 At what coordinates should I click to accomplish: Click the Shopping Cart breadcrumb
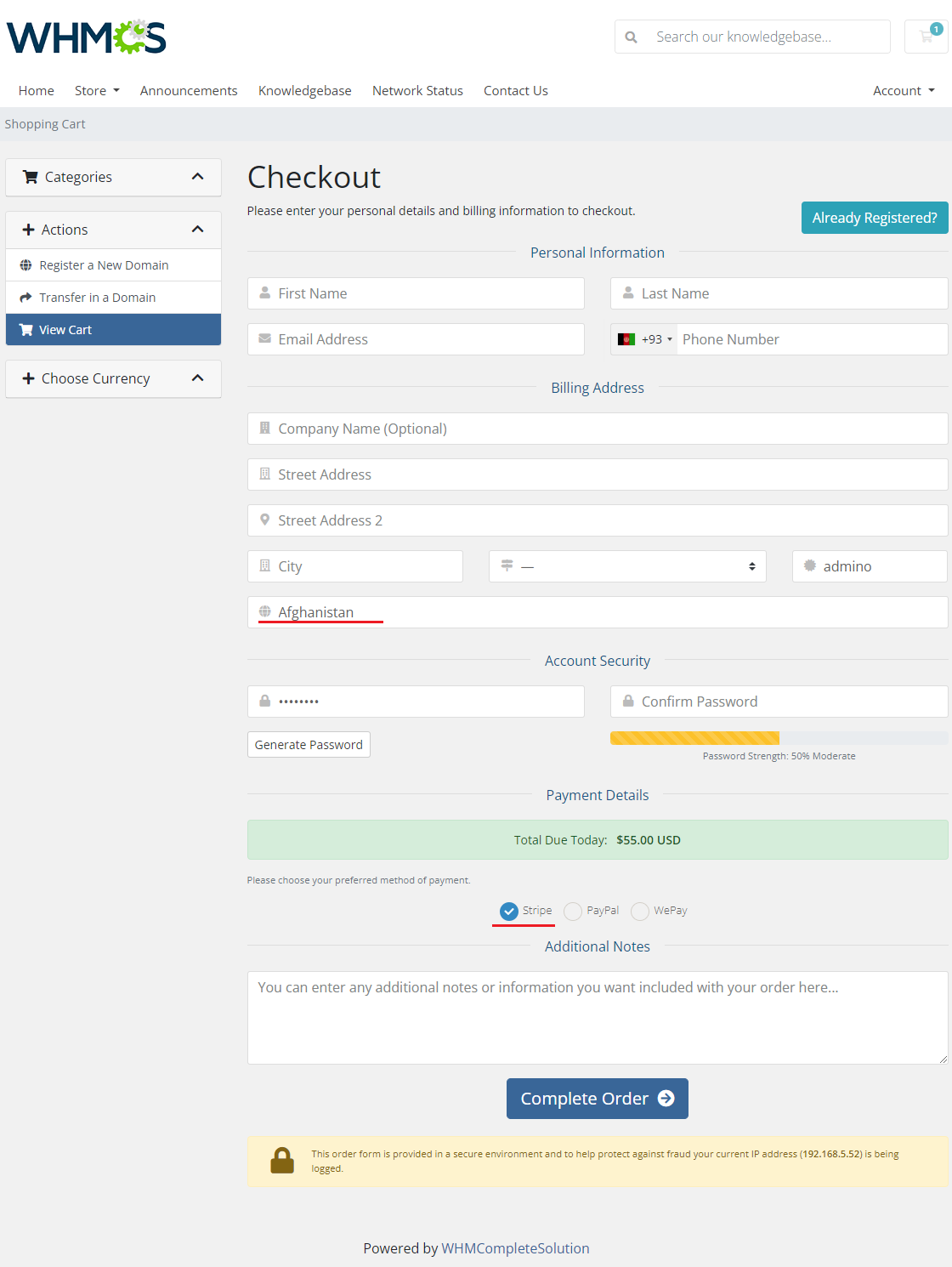[45, 124]
